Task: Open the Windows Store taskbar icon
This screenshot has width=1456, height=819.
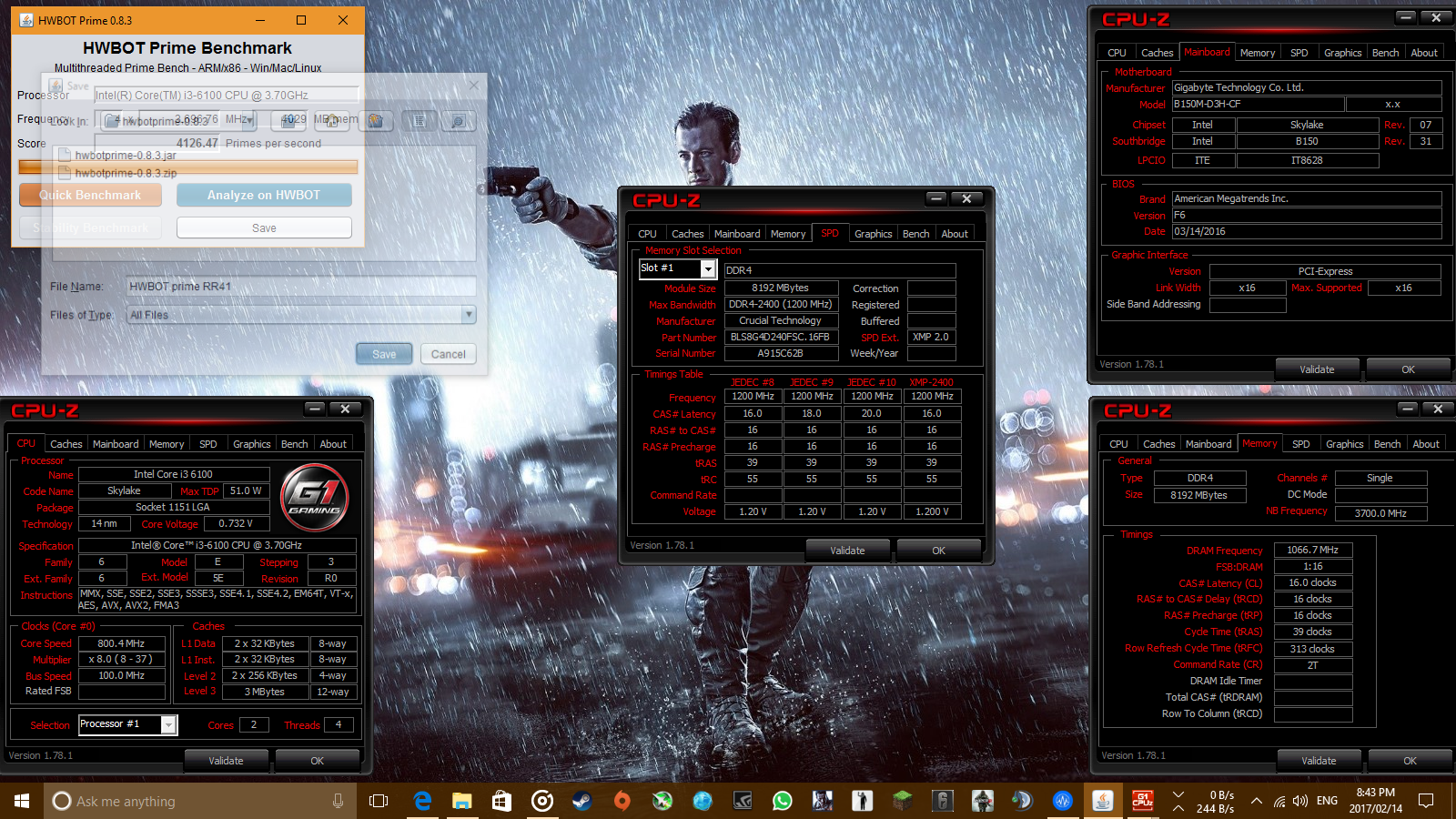Action: pos(501,801)
